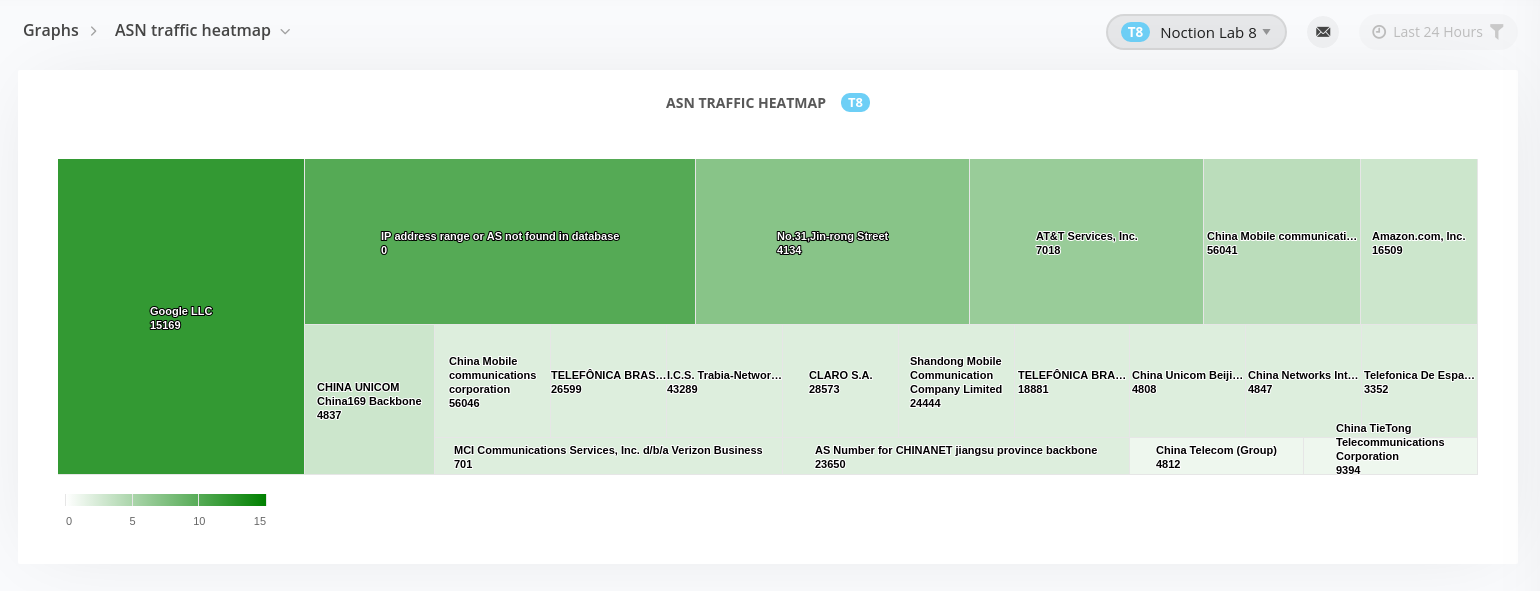1540x591 pixels.
Task: Select the MCI Communications Verizon Business tile
Action: pyautogui.click(x=607, y=456)
